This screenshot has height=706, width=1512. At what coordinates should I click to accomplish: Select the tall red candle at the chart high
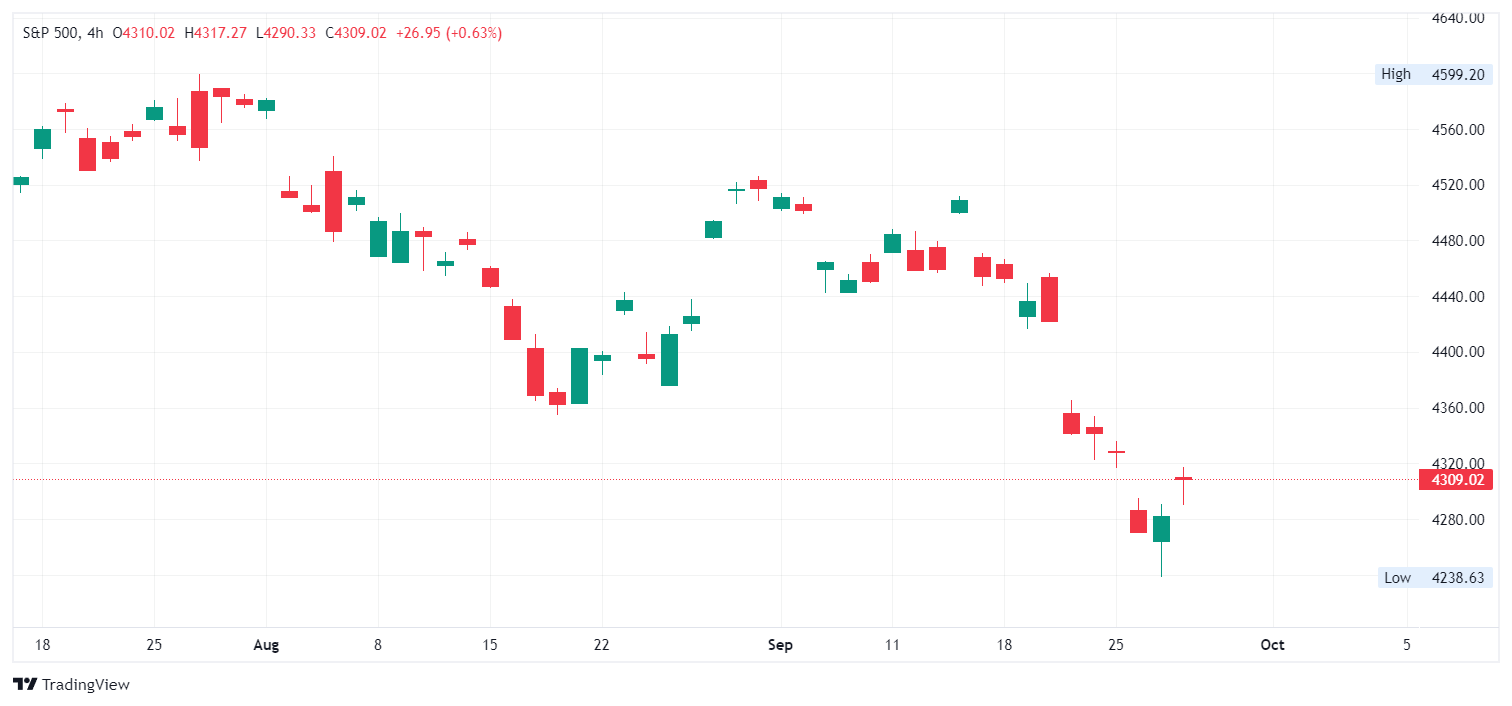pyautogui.click(x=199, y=119)
